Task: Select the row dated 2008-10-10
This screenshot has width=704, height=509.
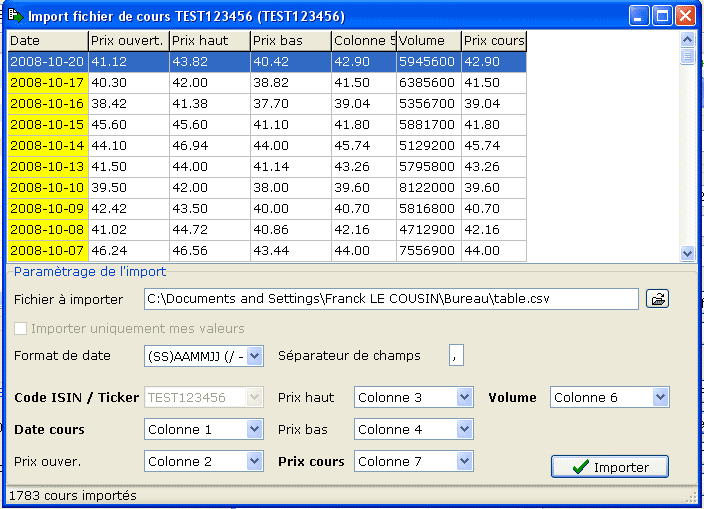Action: 267,188
